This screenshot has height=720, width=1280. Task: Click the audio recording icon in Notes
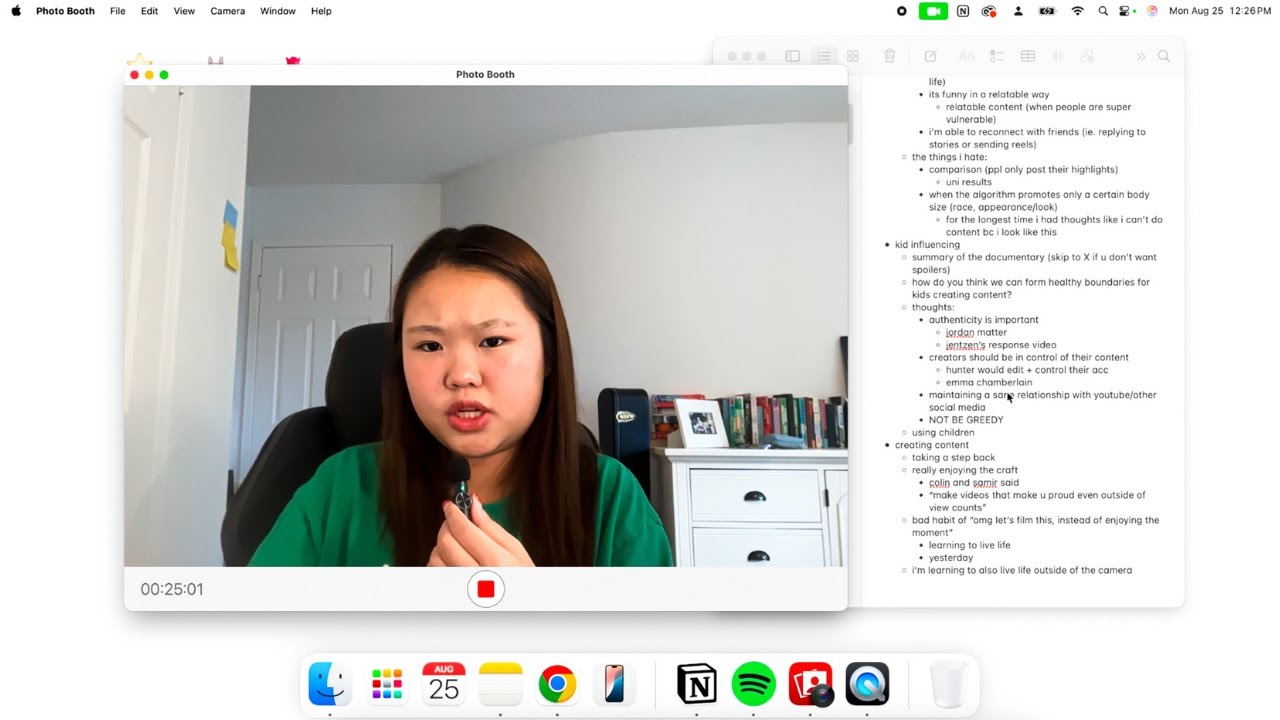click(1057, 57)
